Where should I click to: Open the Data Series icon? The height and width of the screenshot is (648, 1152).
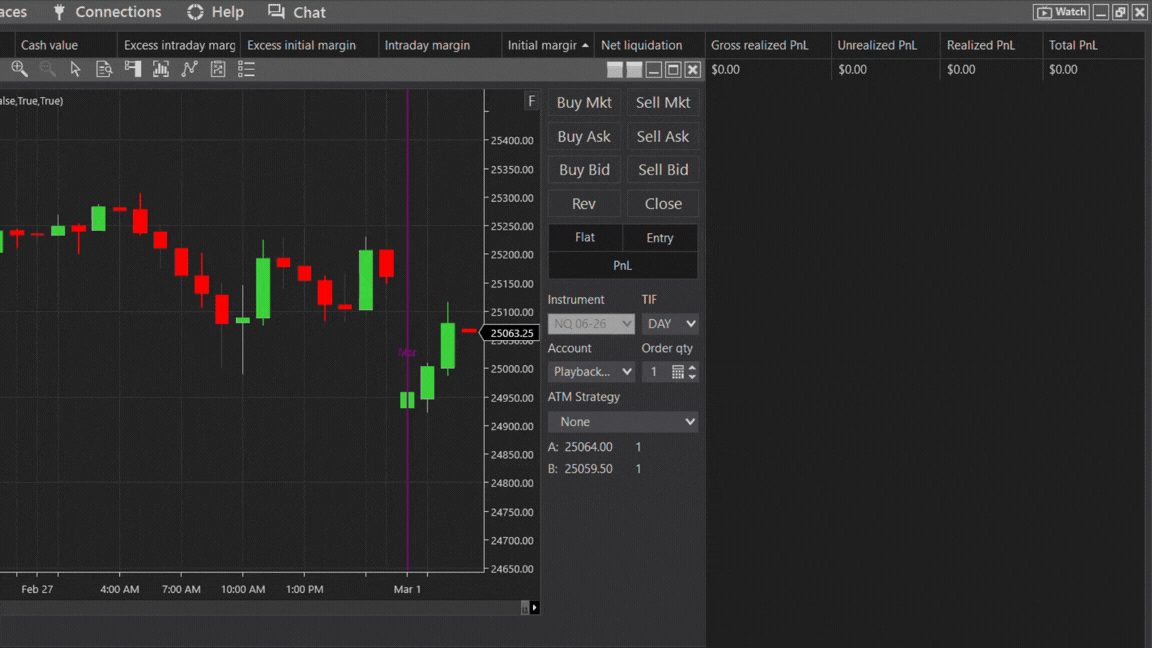coord(104,69)
